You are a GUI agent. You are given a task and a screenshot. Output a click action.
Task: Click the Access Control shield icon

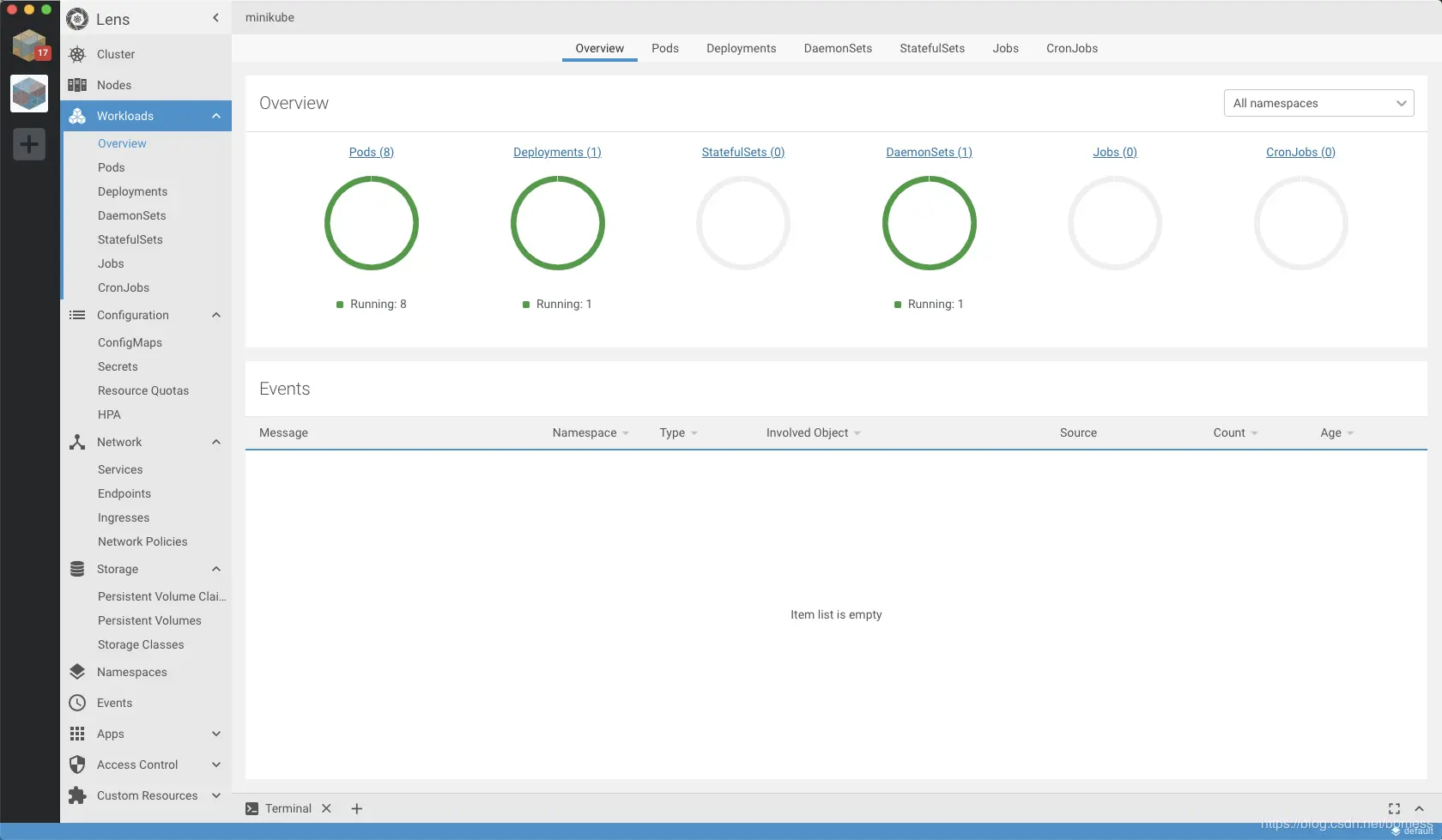tap(77, 764)
